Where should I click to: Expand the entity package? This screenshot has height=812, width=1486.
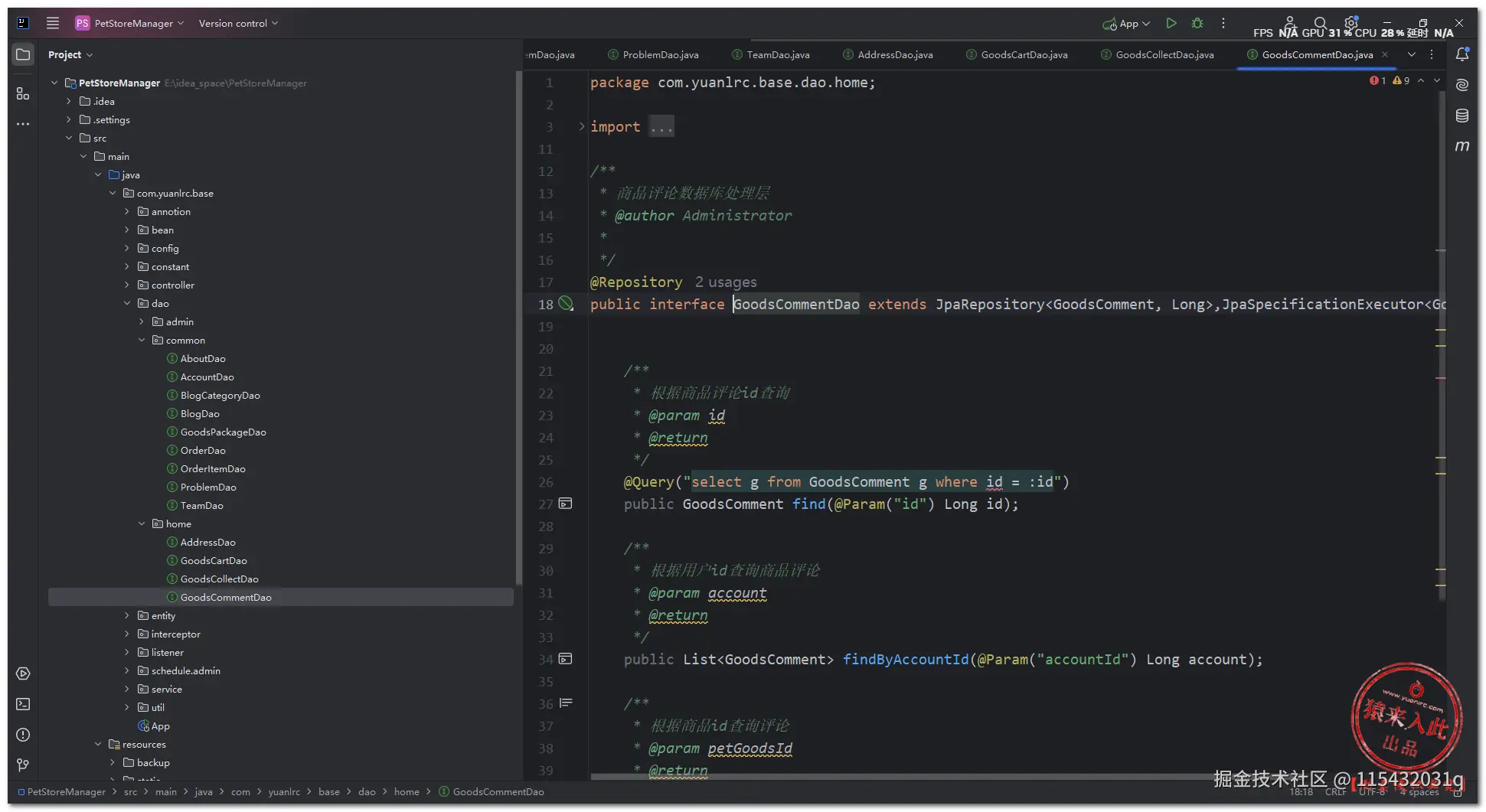click(x=127, y=615)
